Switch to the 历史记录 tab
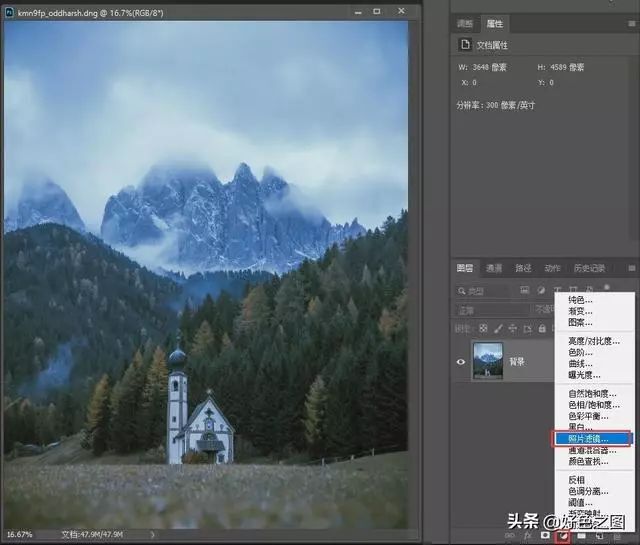The image size is (640, 545). (589, 268)
